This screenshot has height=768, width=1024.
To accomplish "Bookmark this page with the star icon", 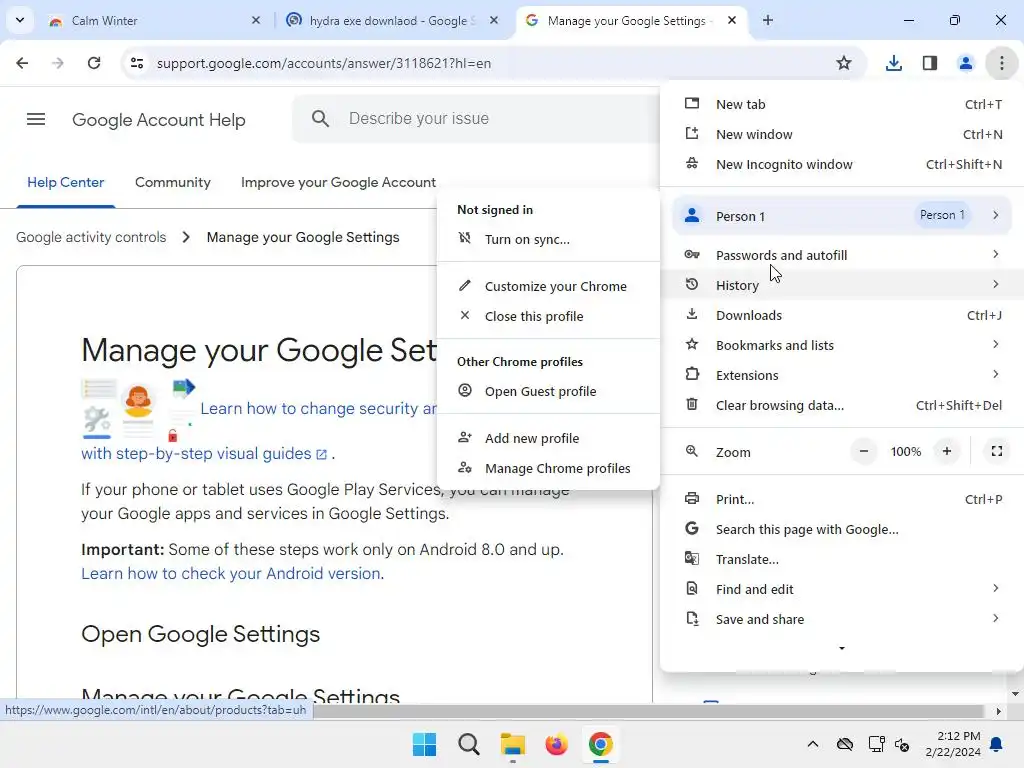I will (844, 63).
